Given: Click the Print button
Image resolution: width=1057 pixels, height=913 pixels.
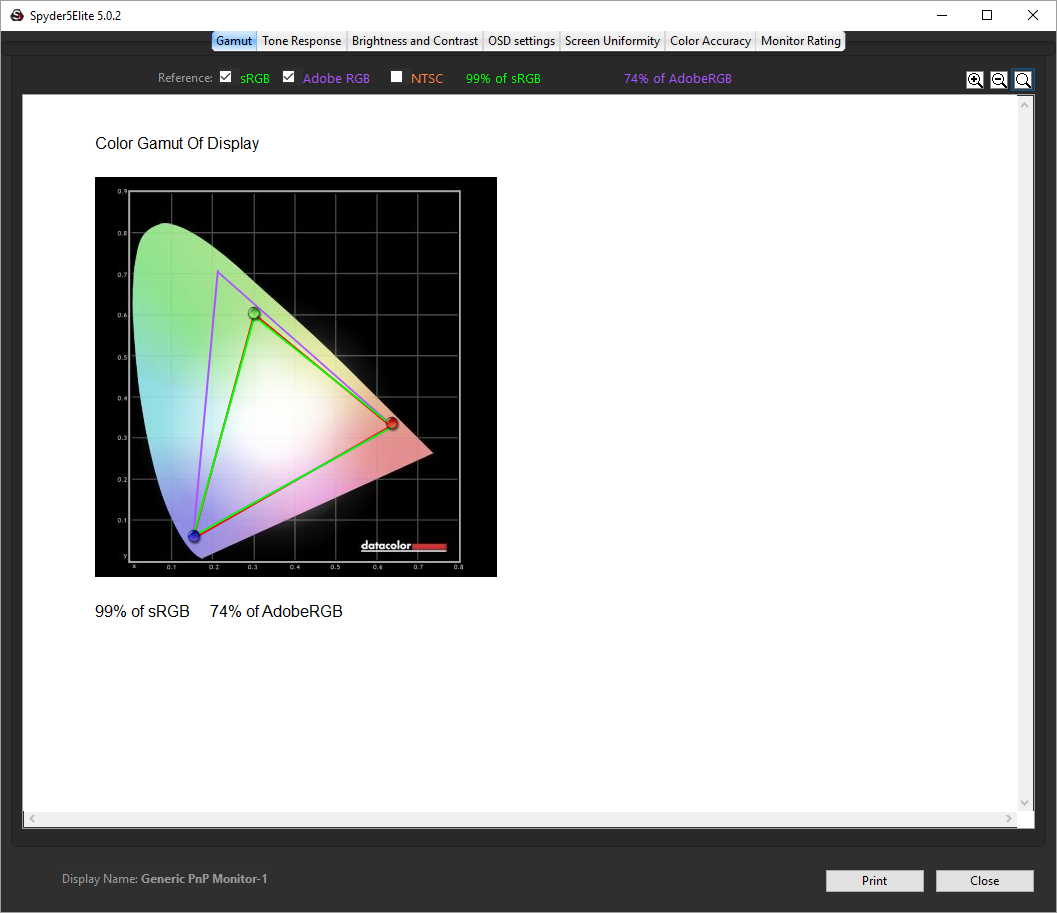Looking at the screenshot, I should click(874, 881).
